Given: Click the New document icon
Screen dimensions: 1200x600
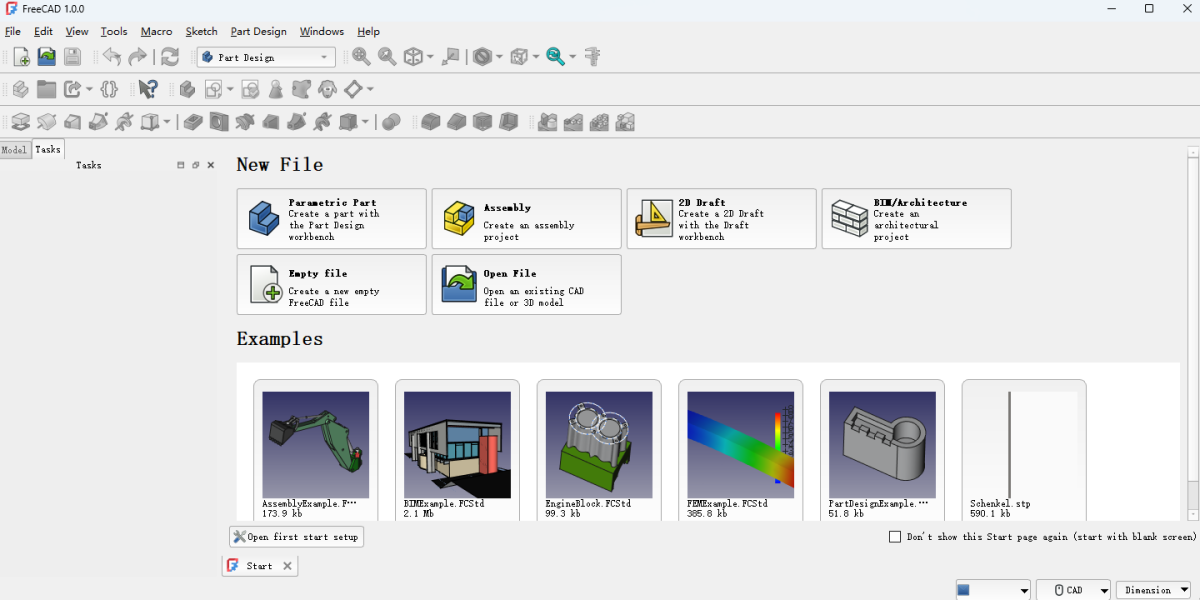Looking at the screenshot, I should tap(21, 57).
